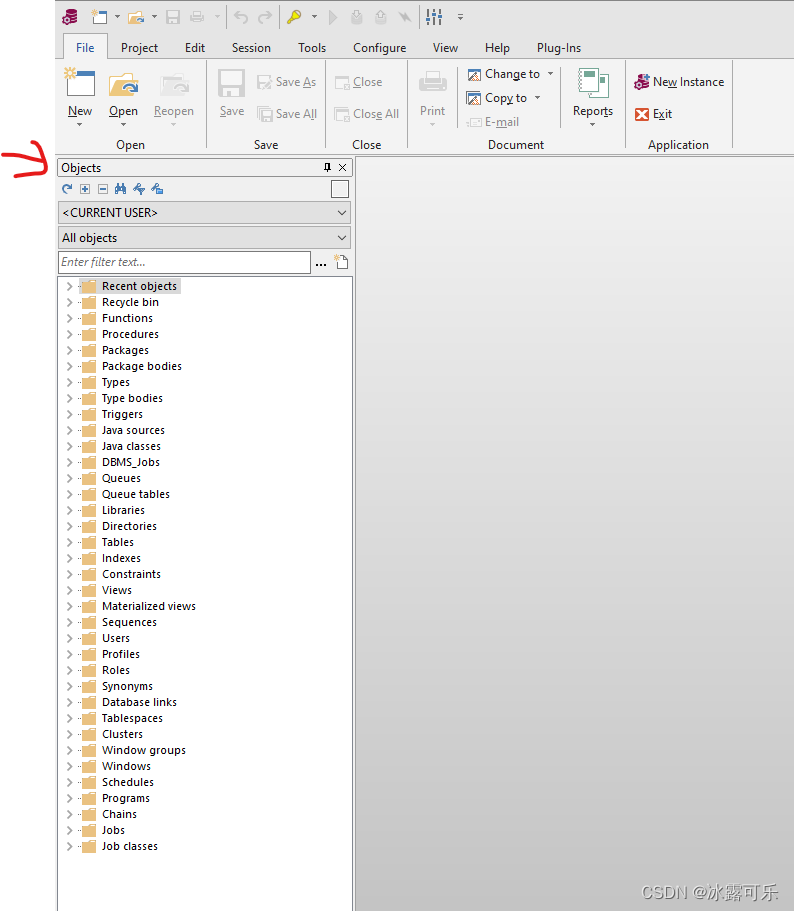Click in the Enter filter text field

184,262
